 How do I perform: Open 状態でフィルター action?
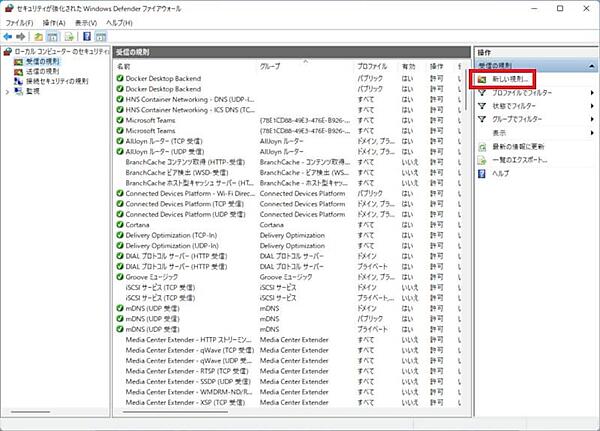click(x=514, y=106)
